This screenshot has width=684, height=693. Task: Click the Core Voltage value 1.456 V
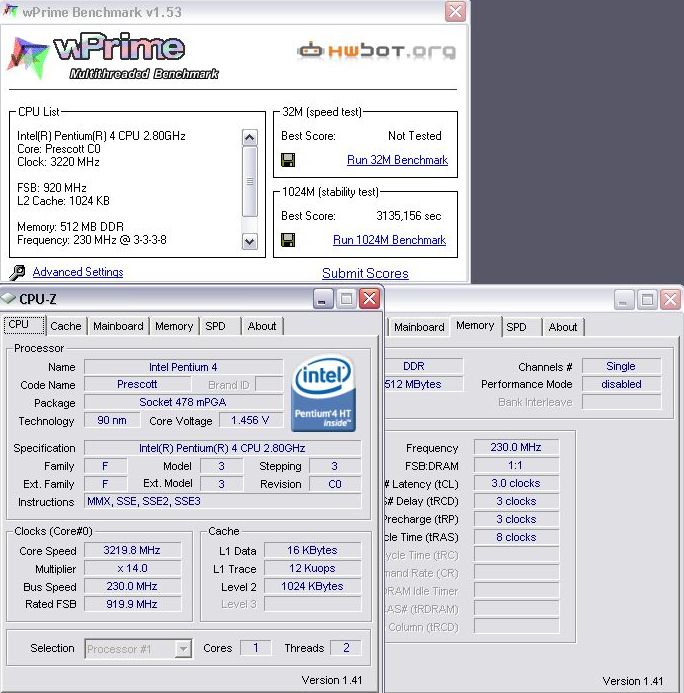tap(251, 420)
